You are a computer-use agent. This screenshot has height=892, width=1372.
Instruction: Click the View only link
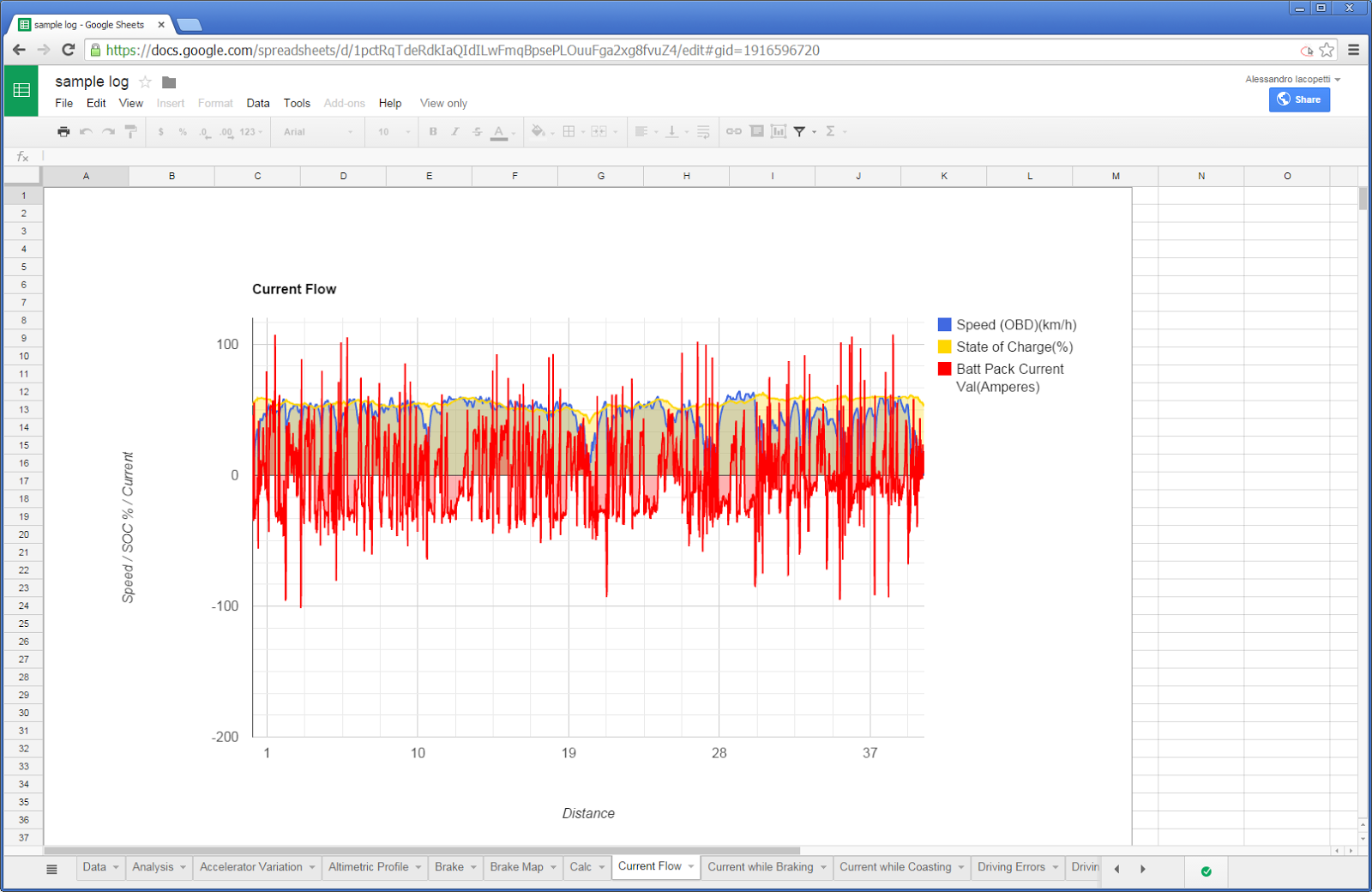[x=442, y=103]
